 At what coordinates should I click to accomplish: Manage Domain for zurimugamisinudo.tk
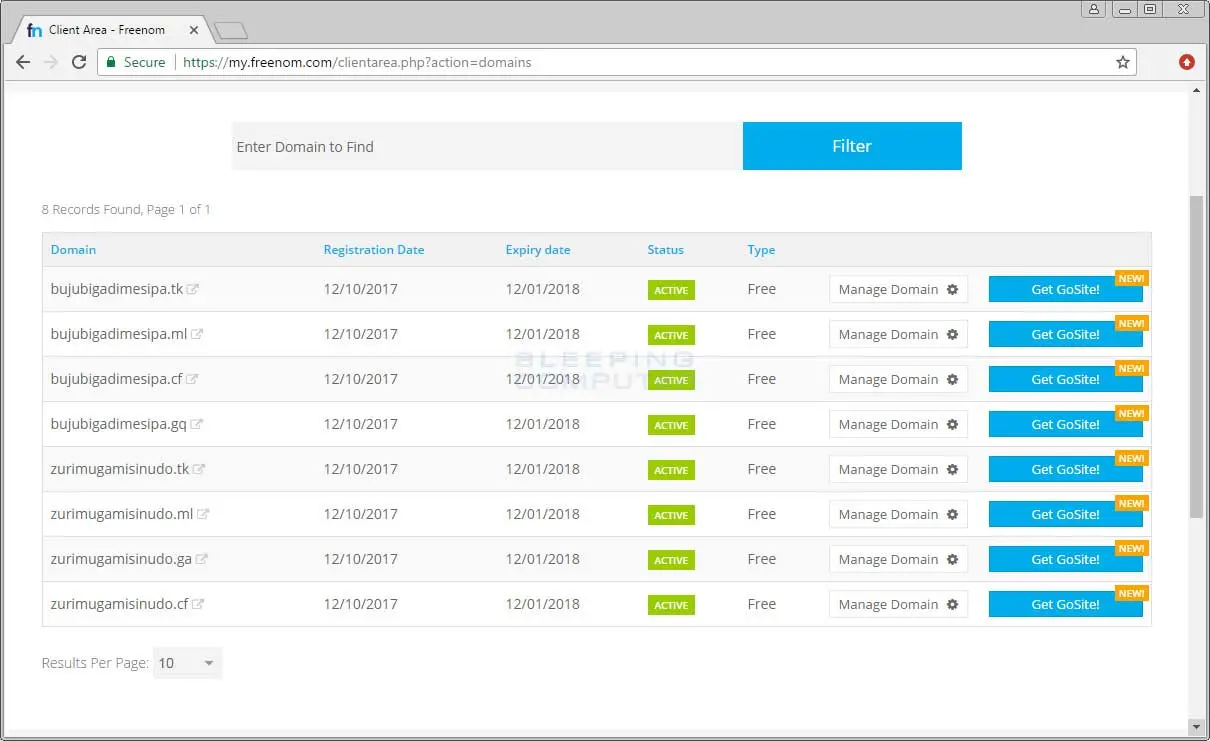point(898,470)
